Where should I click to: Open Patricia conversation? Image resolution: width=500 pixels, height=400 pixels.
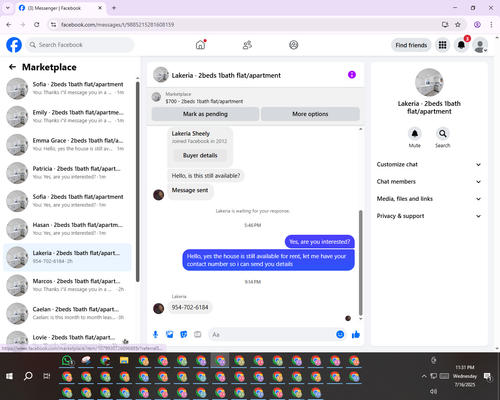pos(68,173)
